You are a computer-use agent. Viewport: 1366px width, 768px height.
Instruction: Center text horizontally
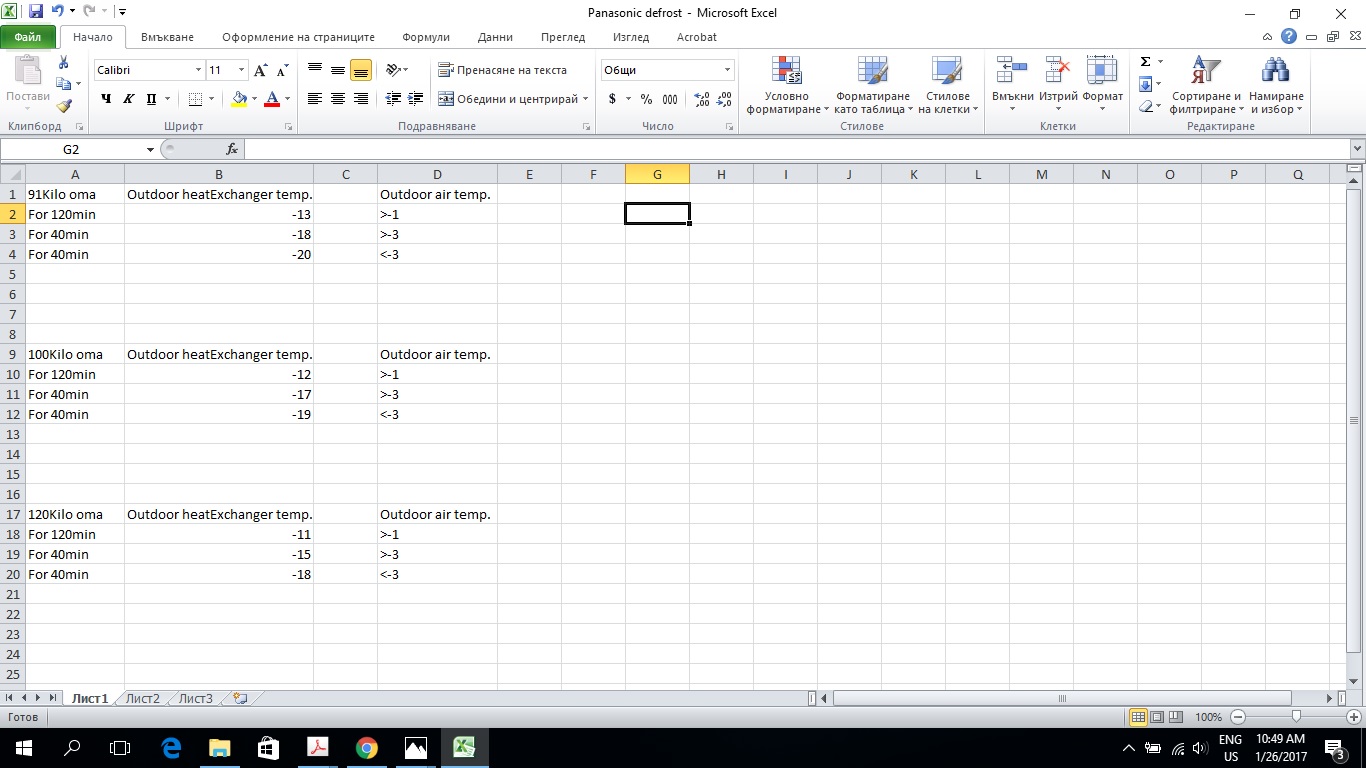338,99
